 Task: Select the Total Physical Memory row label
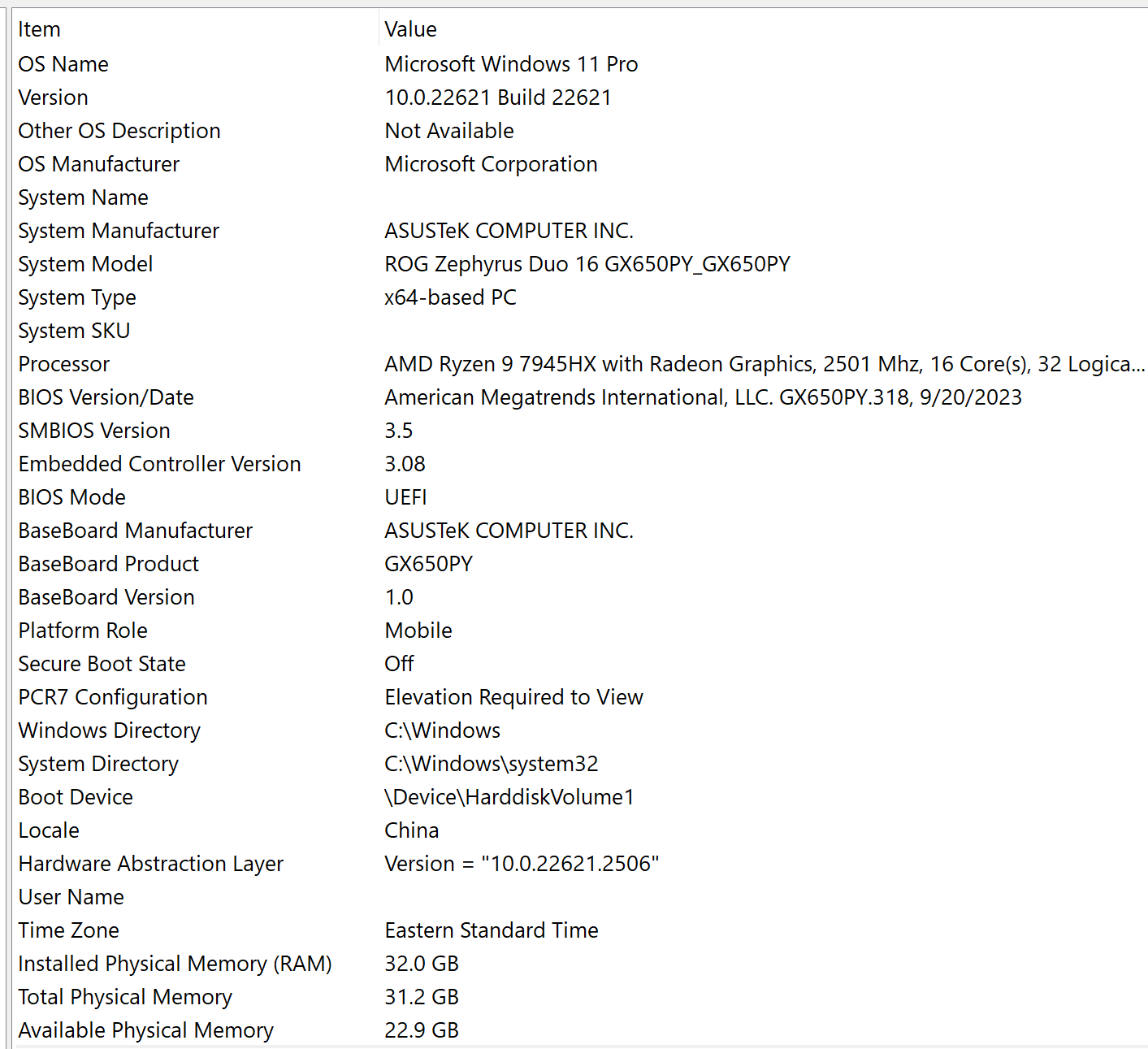pyautogui.click(x=125, y=997)
